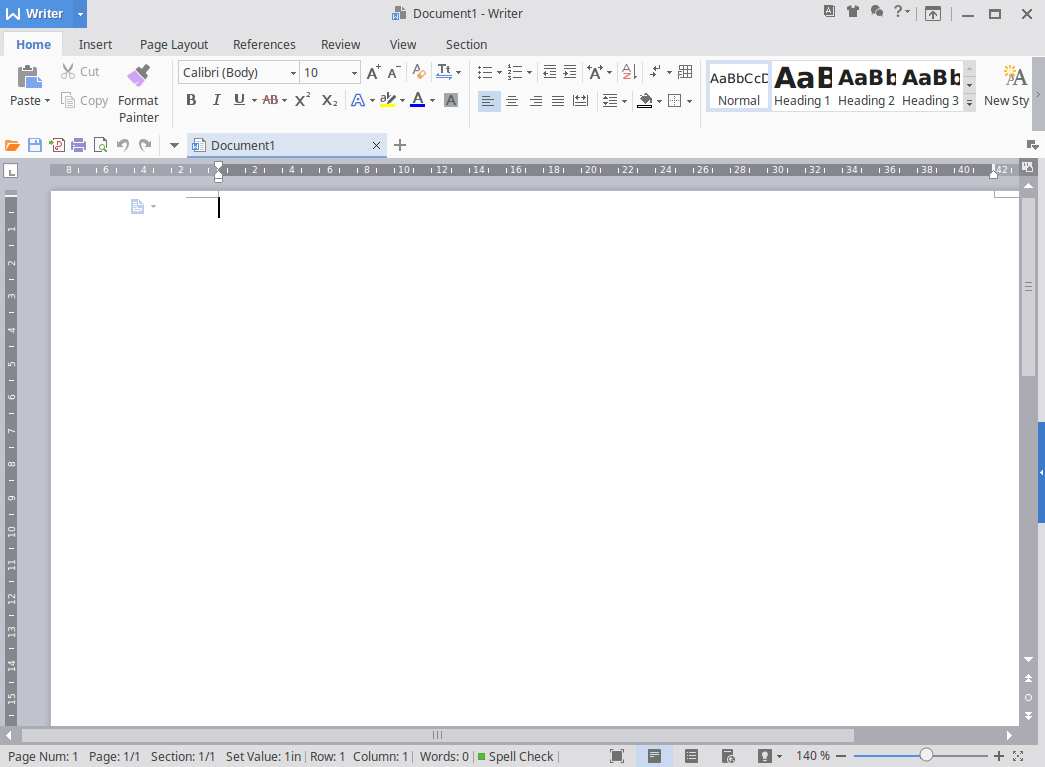Print the document with printer icon
The image size is (1045, 767).
79,145
